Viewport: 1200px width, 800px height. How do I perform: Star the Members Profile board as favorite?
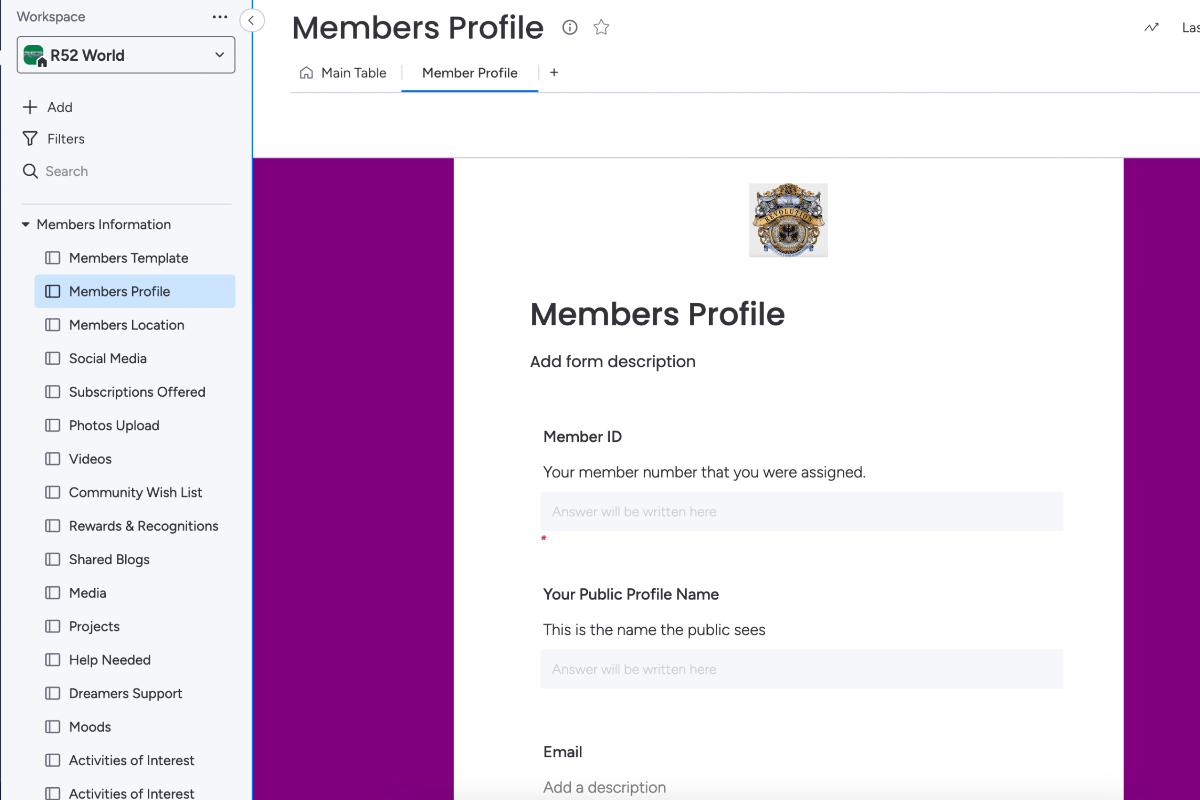point(601,28)
